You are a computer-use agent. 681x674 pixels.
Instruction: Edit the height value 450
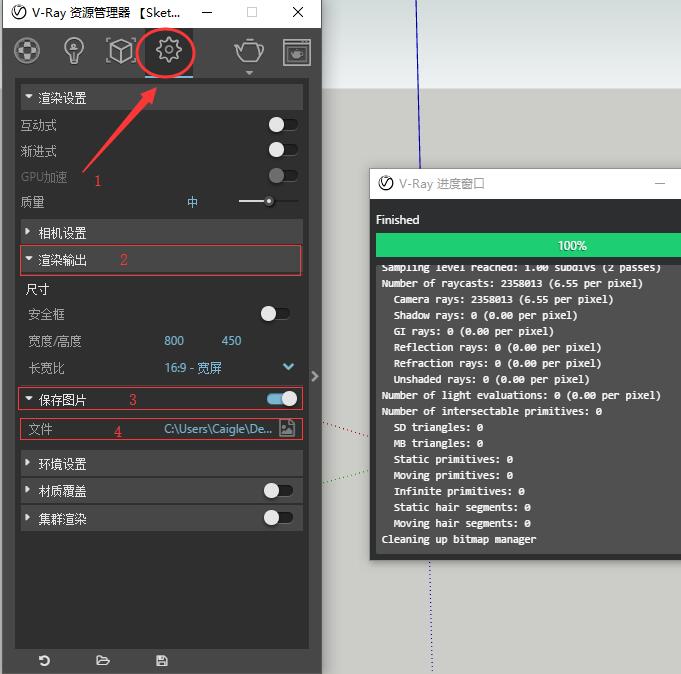(231, 341)
